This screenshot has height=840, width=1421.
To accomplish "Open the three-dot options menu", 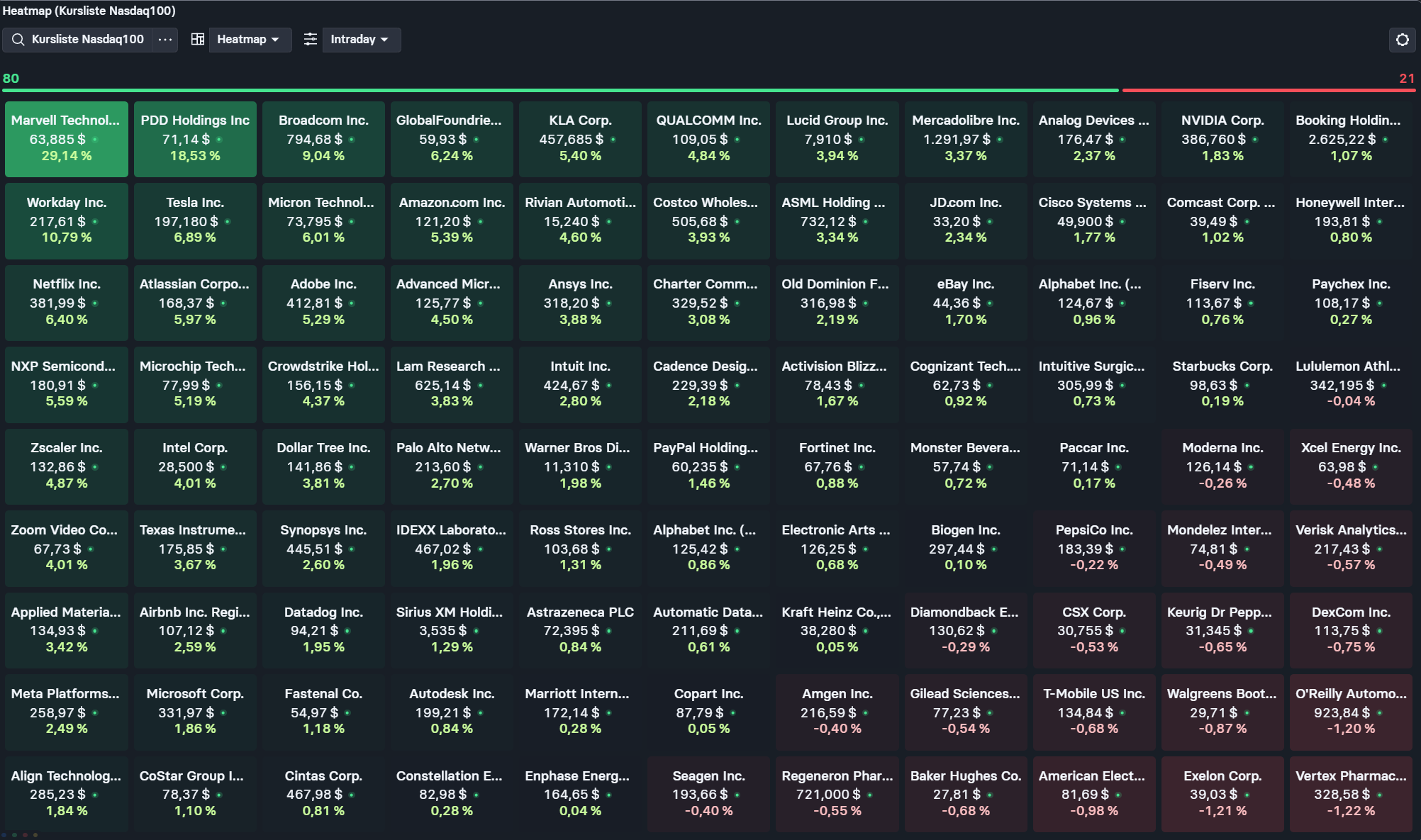I will pyautogui.click(x=165, y=40).
